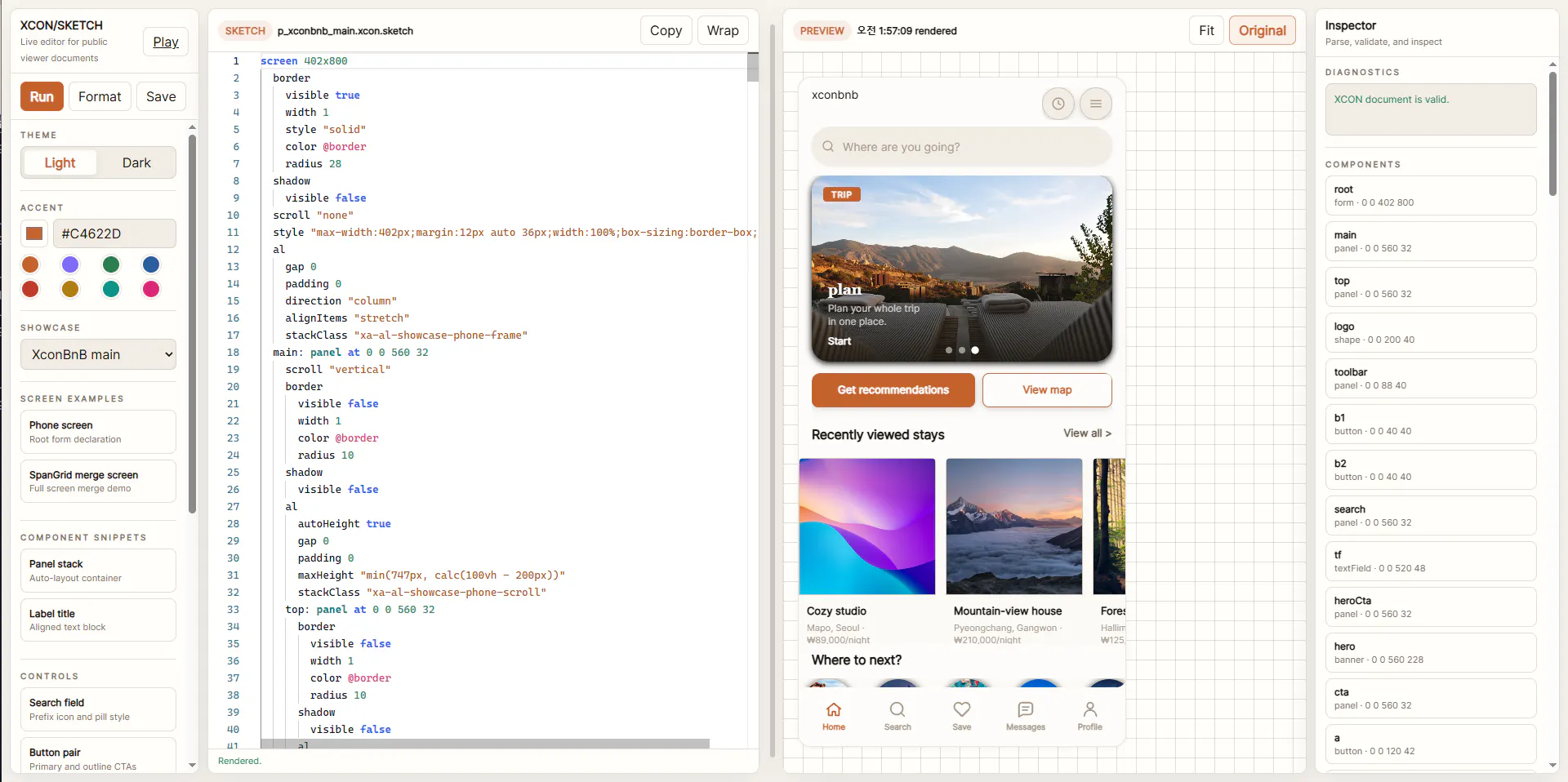Select logo component in Inspector

pyautogui.click(x=1431, y=333)
